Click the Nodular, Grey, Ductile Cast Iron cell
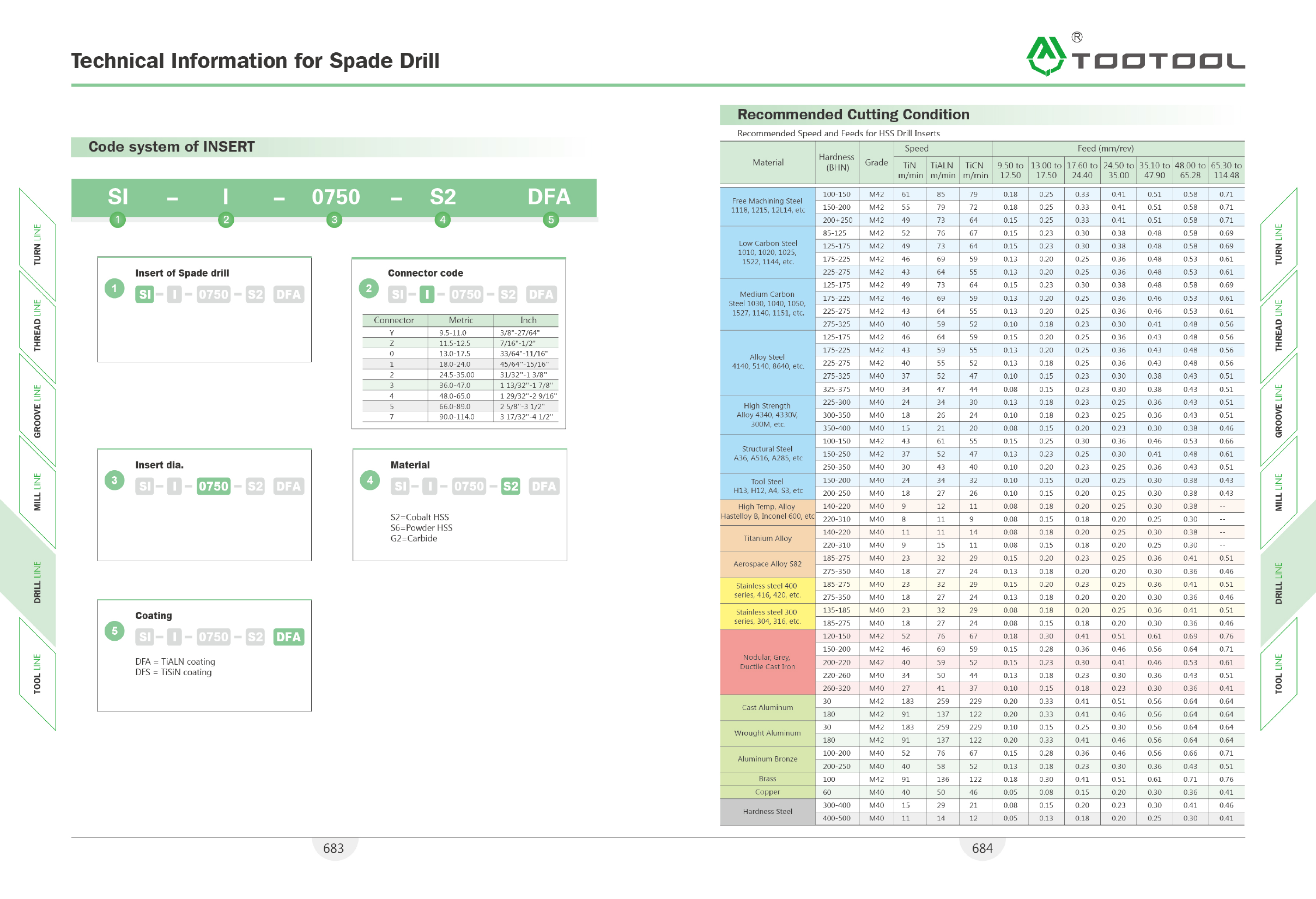 (768, 662)
